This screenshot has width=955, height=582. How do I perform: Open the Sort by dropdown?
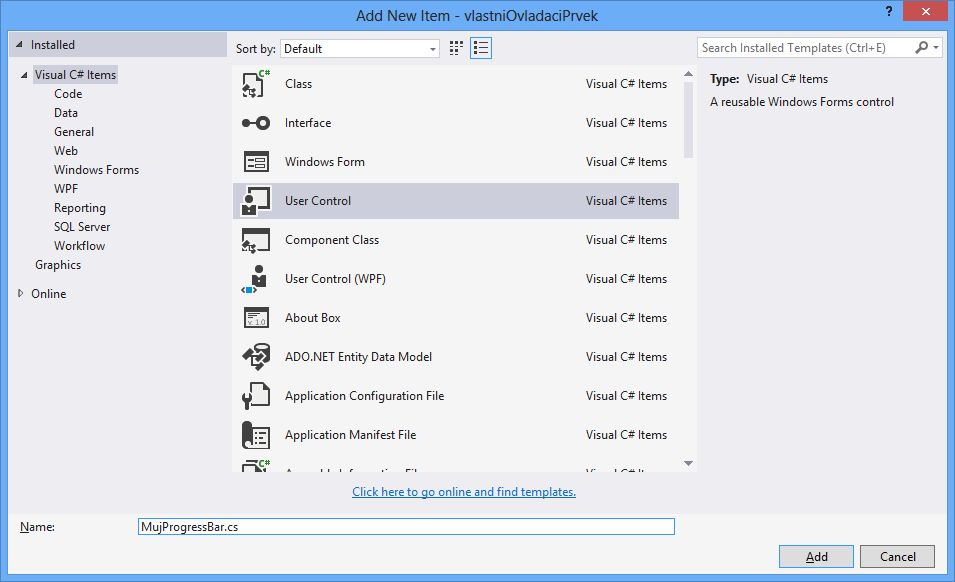432,47
